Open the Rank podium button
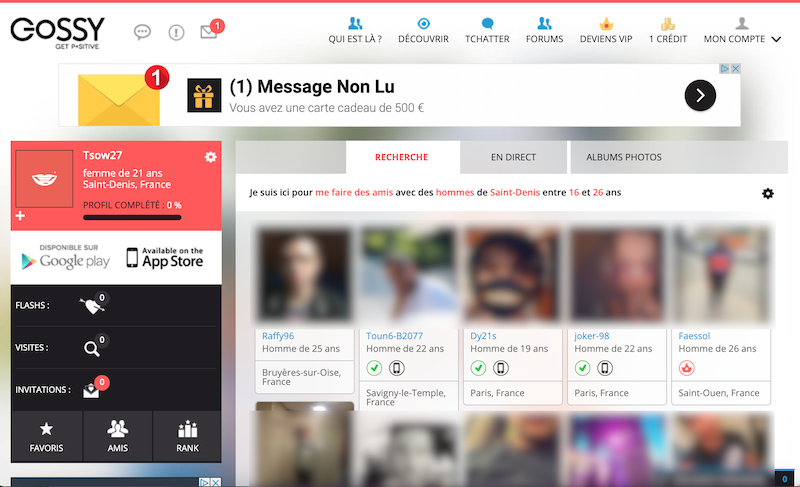800x487 pixels. click(187, 437)
